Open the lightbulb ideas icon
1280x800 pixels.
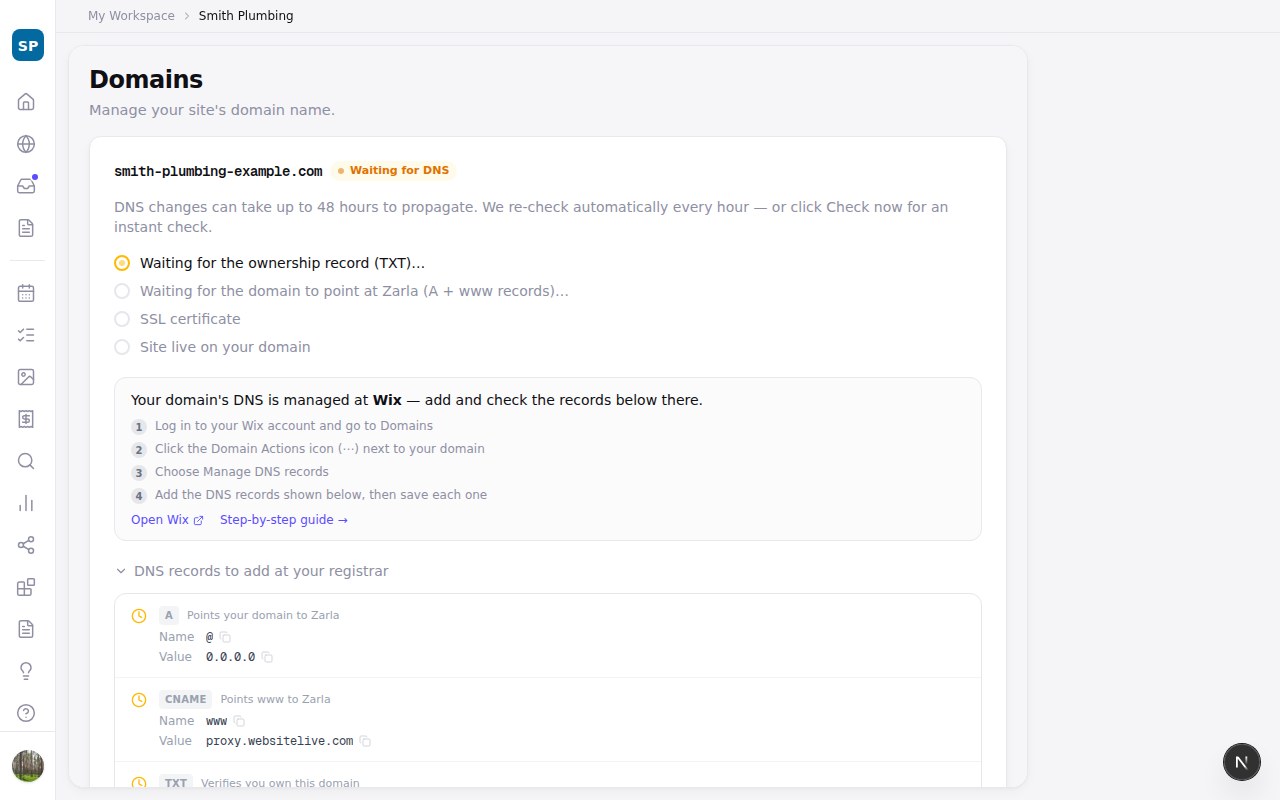[x=26, y=671]
